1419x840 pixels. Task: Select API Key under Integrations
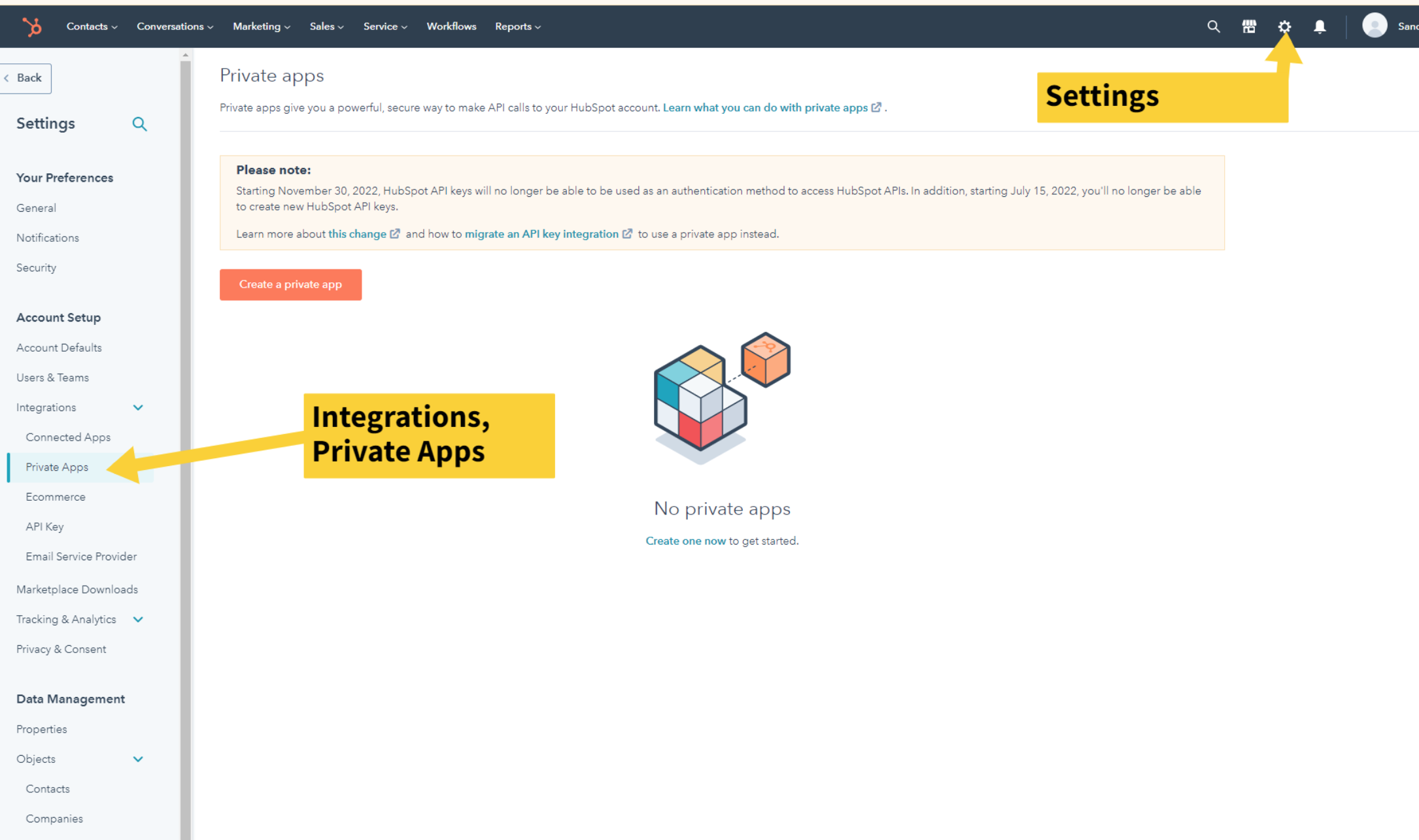pos(44,527)
